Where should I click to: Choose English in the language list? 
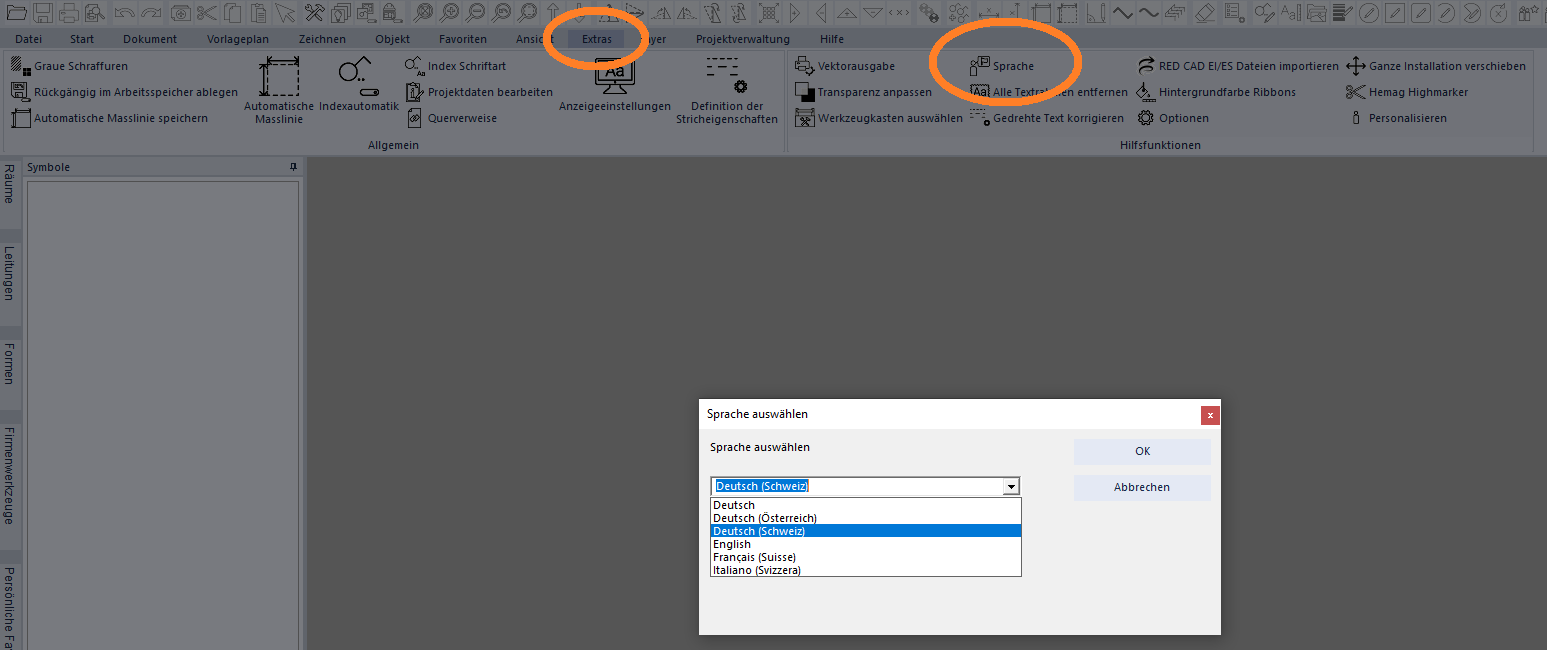pyautogui.click(x=733, y=544)
